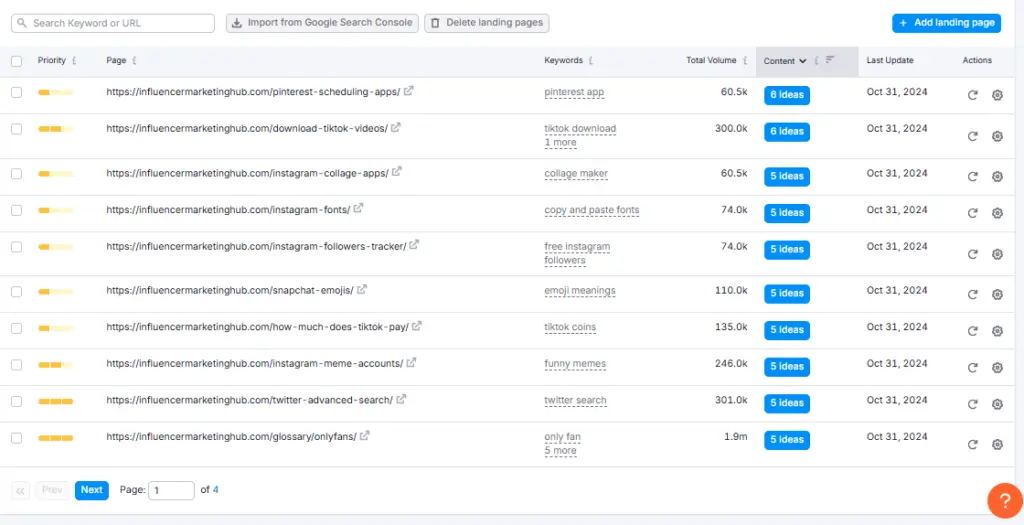Open settings gear for download-tiktok-videos row

click(997, 136)
